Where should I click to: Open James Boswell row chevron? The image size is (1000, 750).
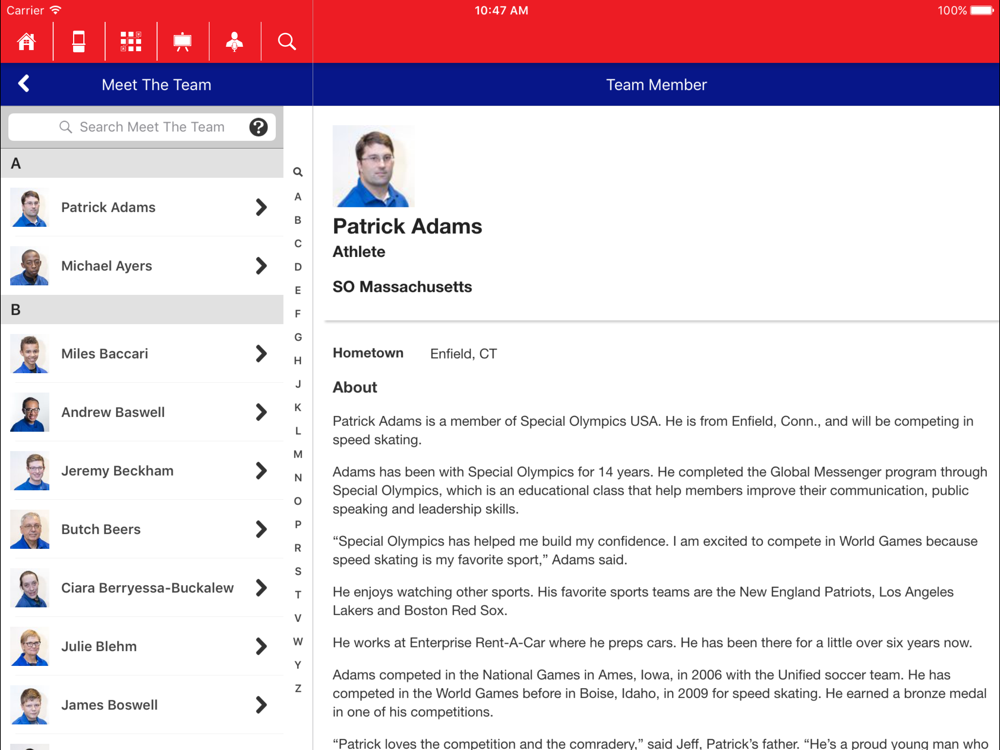tap(261, 705)
